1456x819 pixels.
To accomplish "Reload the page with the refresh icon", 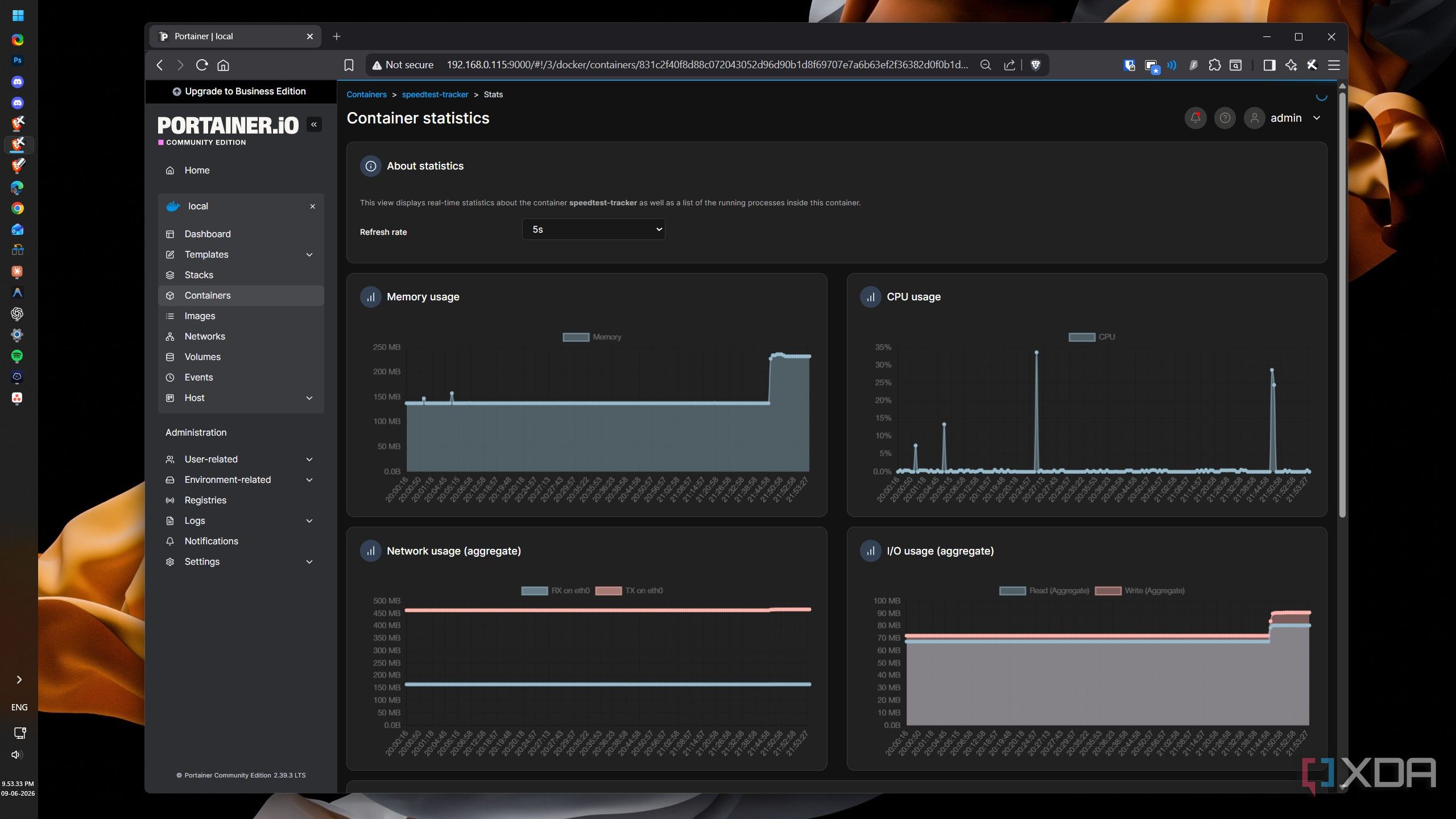I will tap(202, 65).
